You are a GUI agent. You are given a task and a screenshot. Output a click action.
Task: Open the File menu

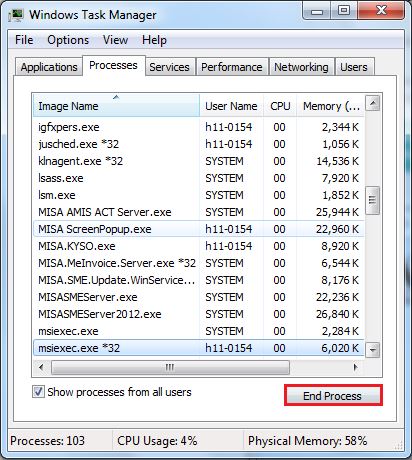click(x=24, y=40)
